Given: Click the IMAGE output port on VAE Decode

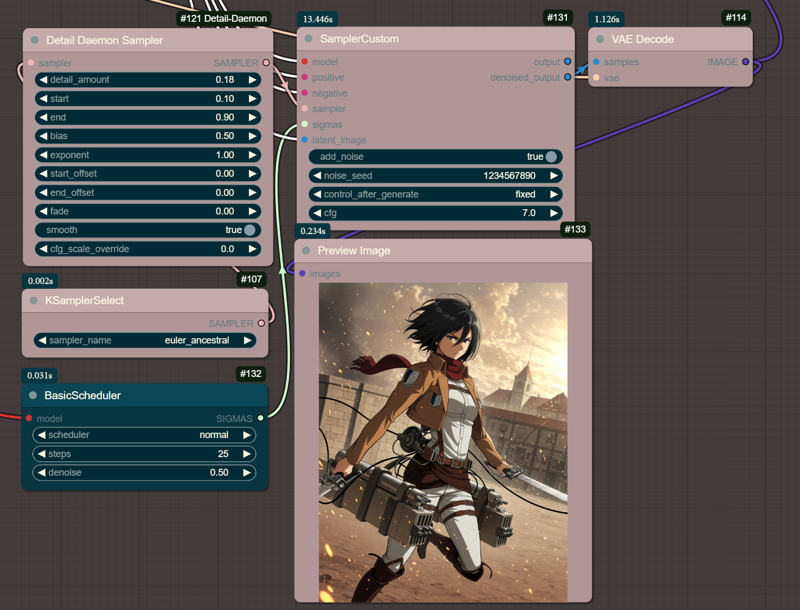Looking at the screenshot, I should 745,62.
